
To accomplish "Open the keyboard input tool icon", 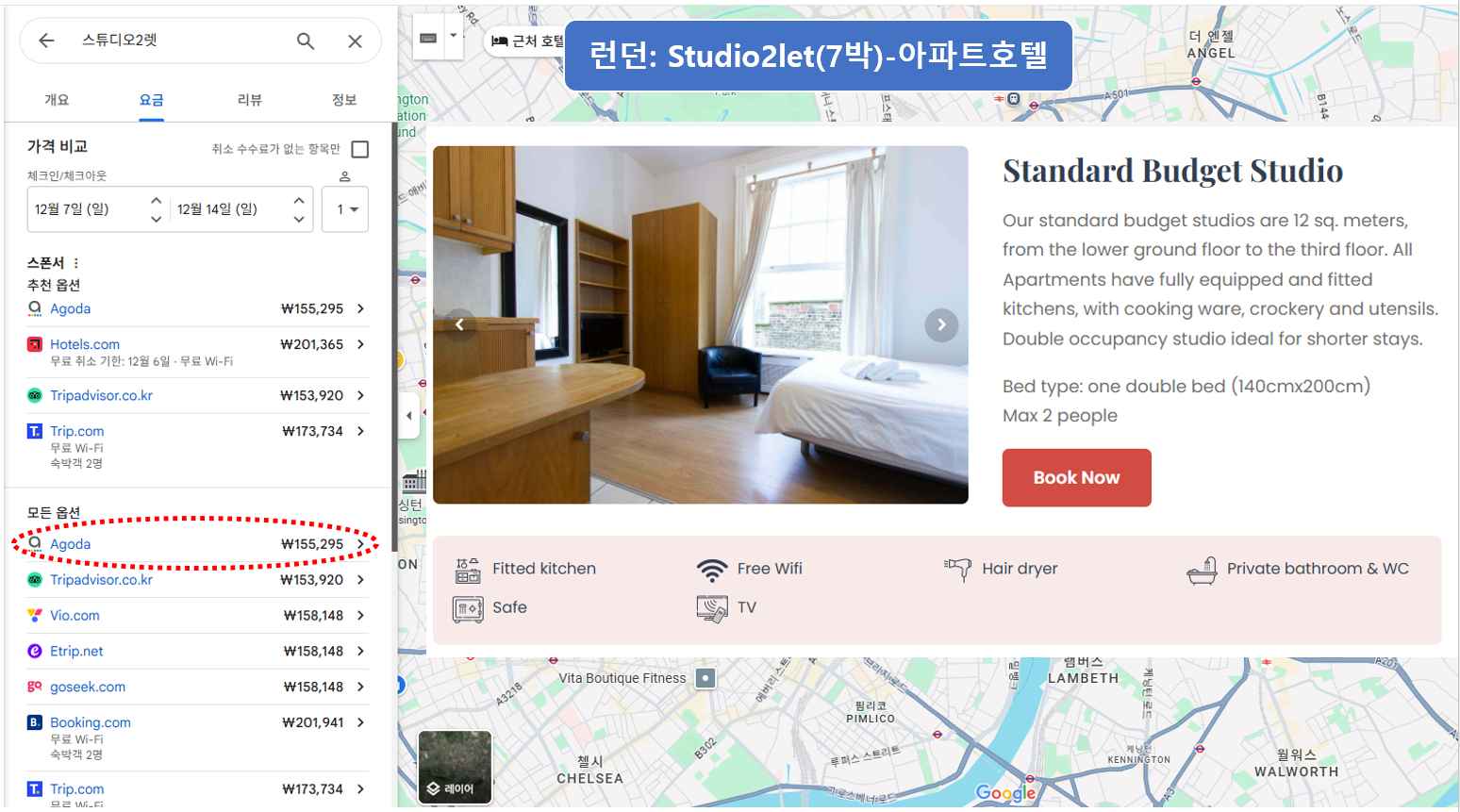I will pyautogui.click(x=428, y=38).
